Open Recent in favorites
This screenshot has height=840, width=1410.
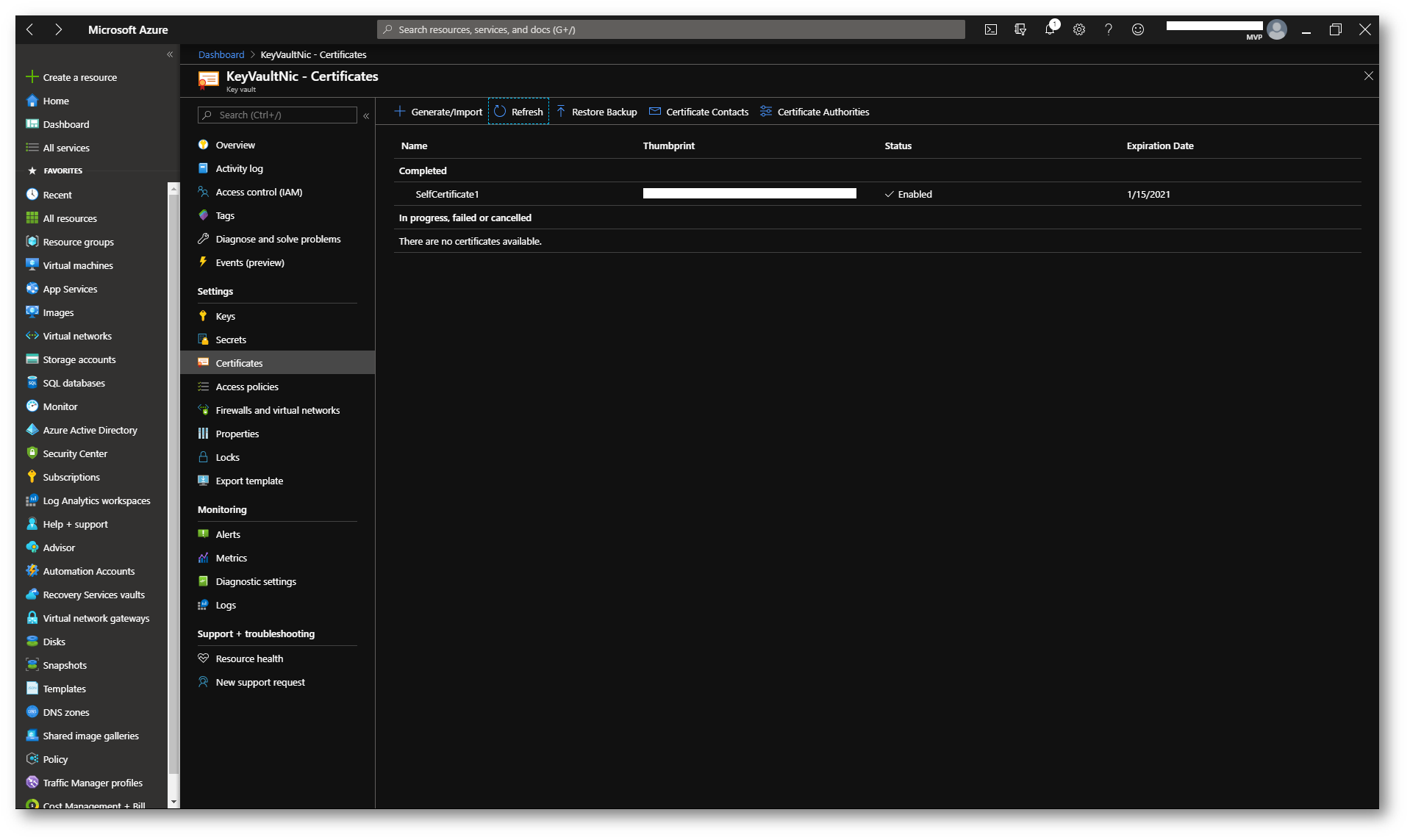click(49, 195)
